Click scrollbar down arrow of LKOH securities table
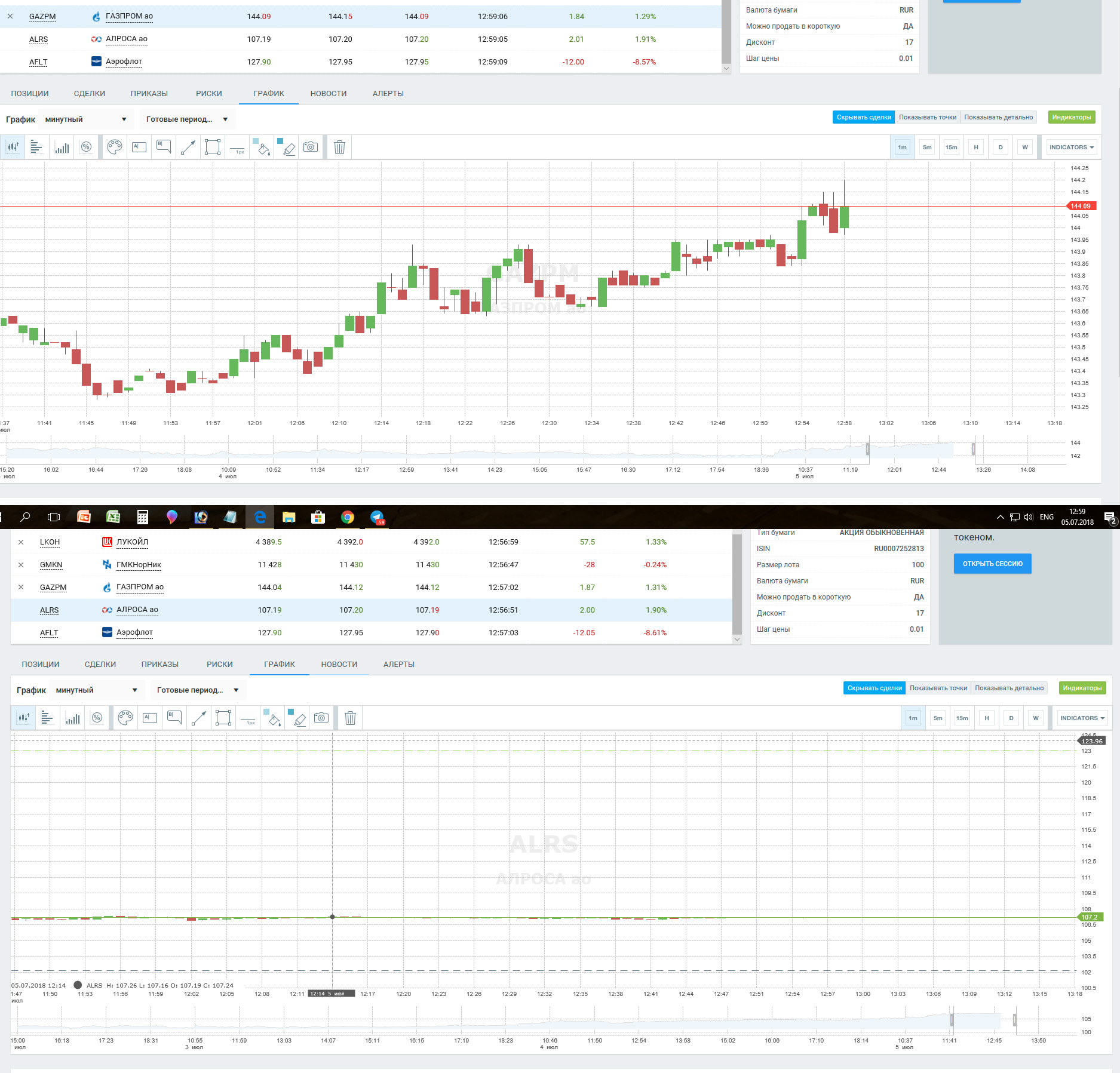 (x=737, y=640)
